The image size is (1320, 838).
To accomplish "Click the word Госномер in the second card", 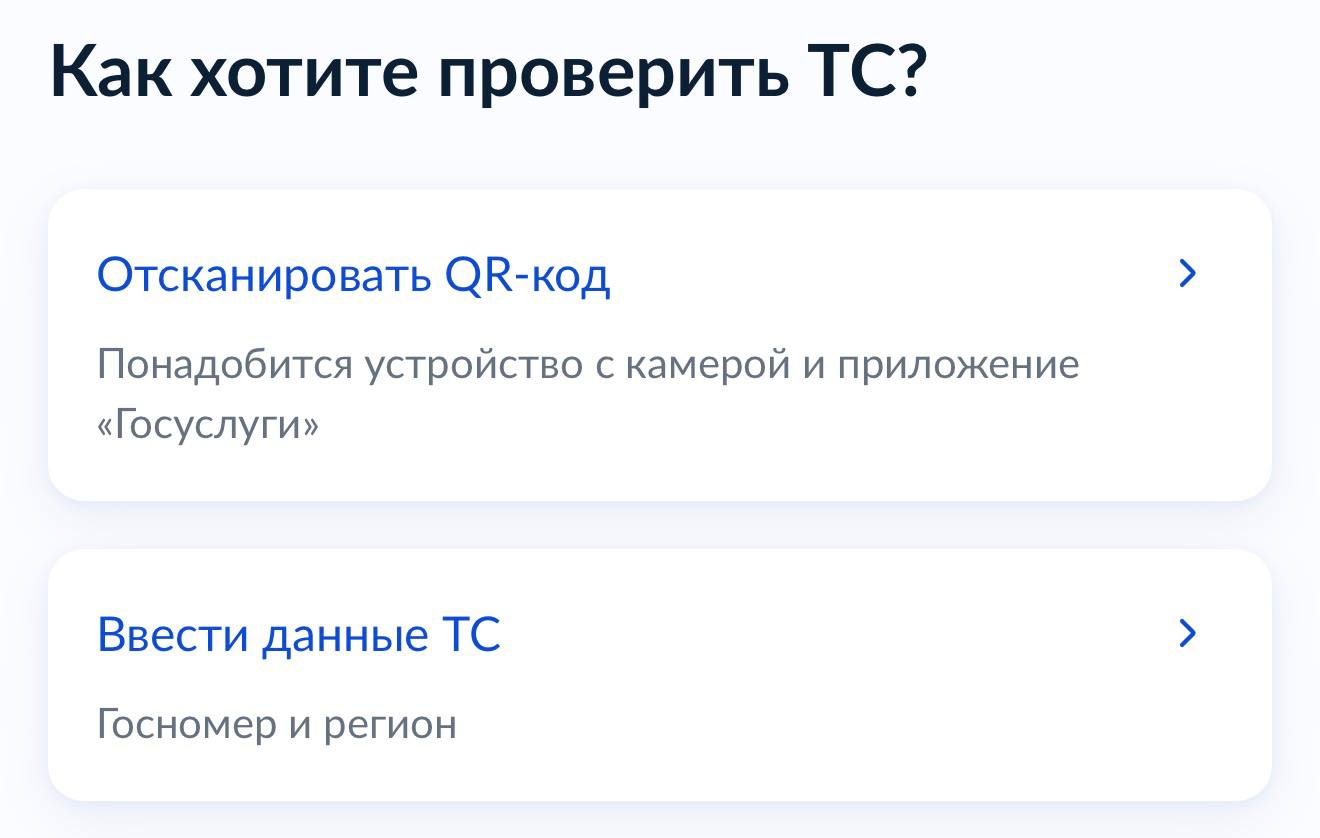I will tap(186, 723).
